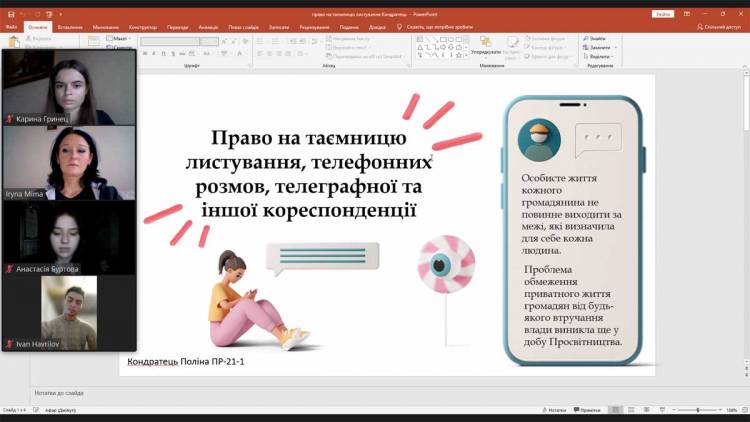The height and width of the screenshot is (422, 750).
Task: Switch to the Вставлення ribbon tab
Action: click(x=70, y=27)
